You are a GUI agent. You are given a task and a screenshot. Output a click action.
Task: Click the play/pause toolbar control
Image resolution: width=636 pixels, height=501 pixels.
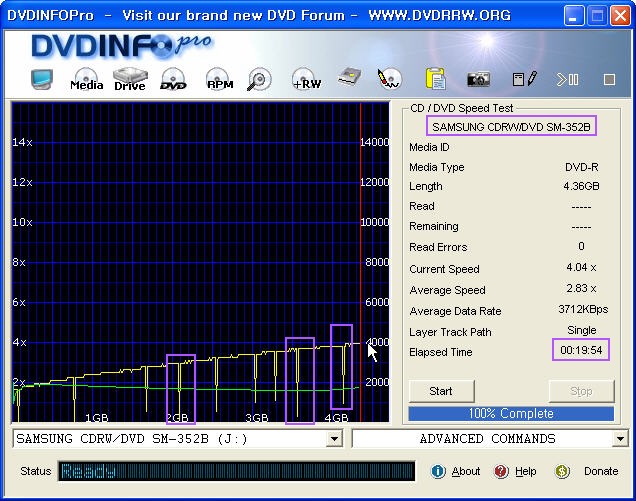tap(567, 80)
